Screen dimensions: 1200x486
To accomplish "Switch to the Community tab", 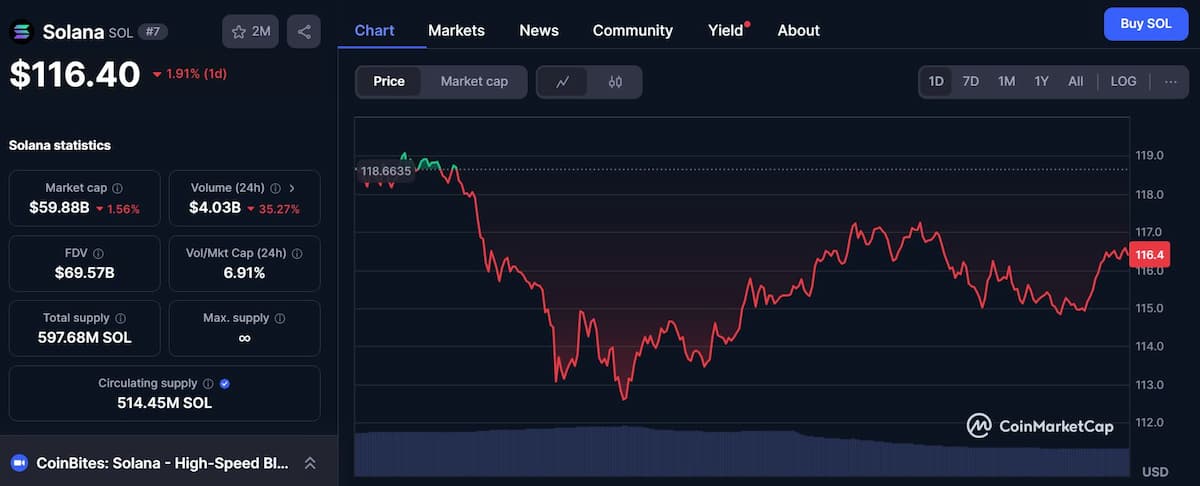I will [x=632, y=30].
